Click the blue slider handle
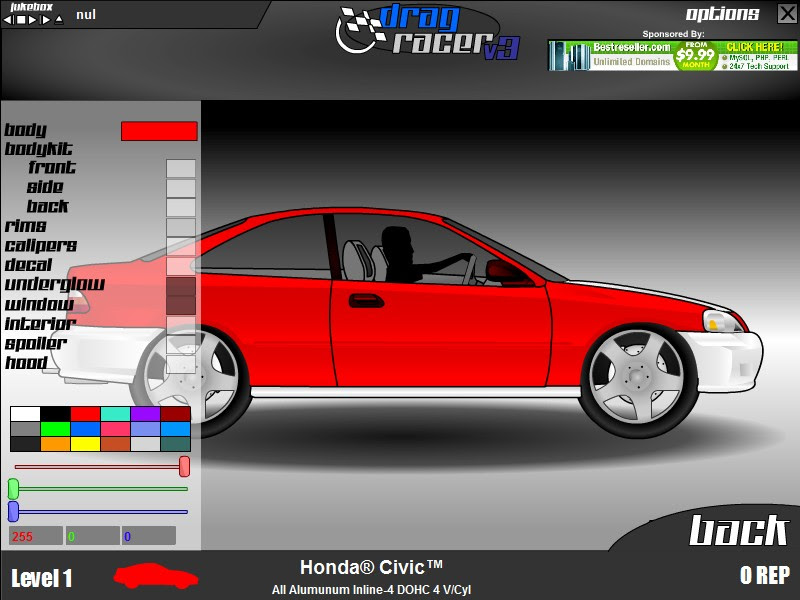 pos(13,511)
